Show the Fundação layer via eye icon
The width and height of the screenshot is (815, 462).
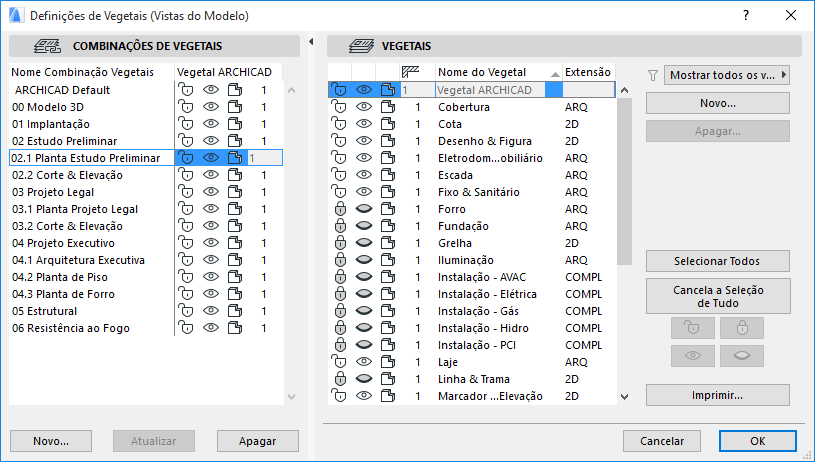(x=364, y=226)
